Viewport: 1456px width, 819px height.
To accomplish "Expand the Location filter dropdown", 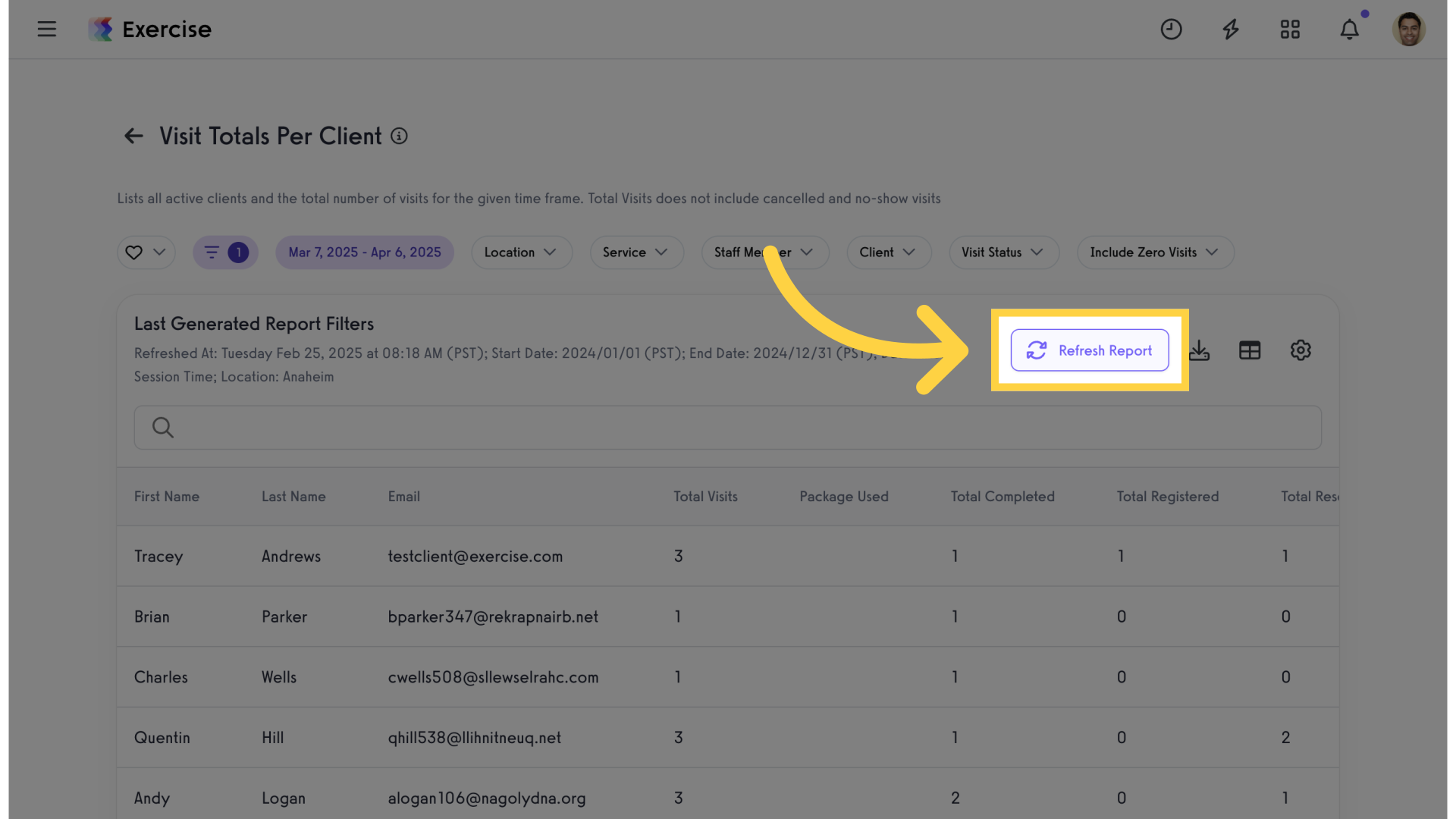I will 522,252.
